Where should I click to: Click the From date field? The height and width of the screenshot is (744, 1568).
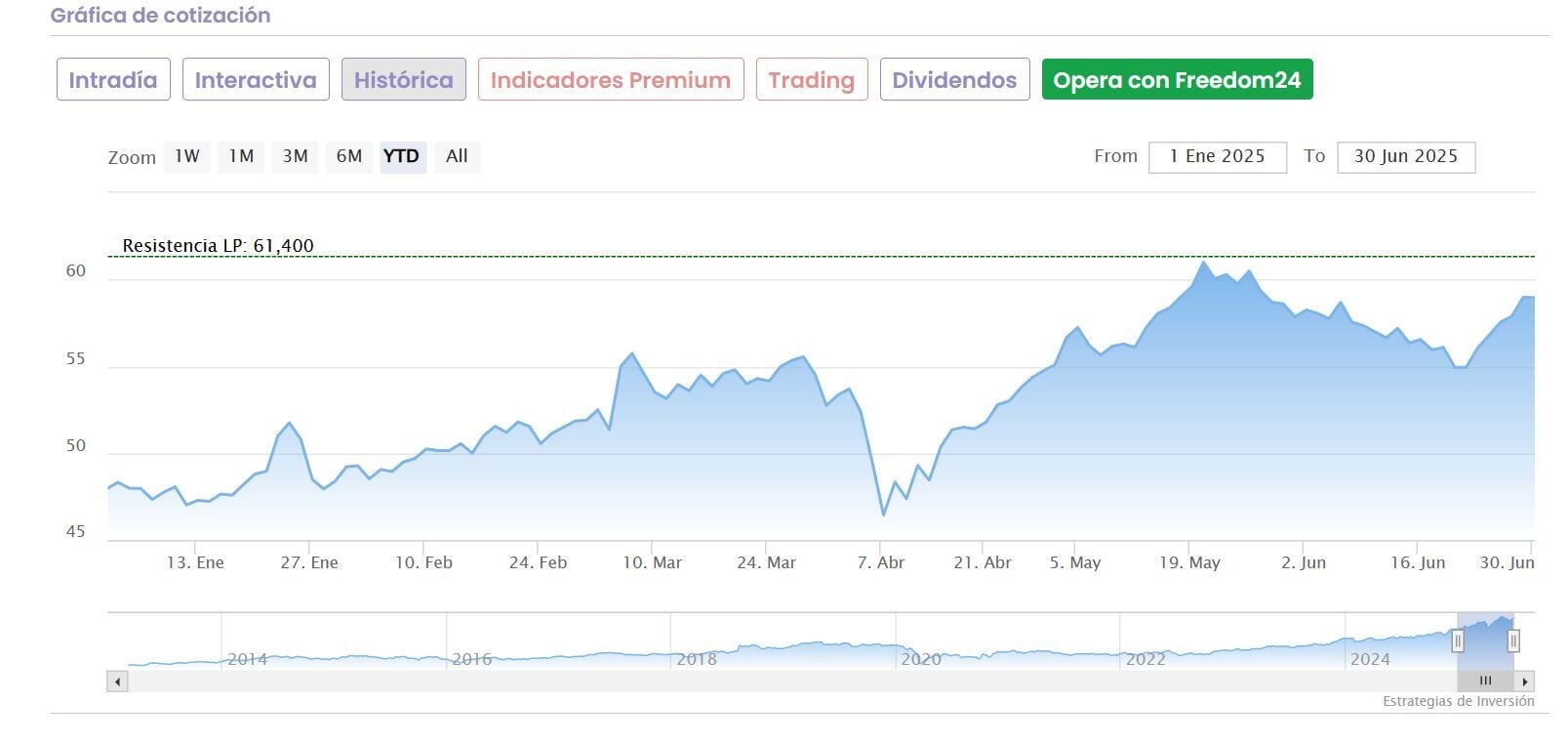coord(1217,157)
